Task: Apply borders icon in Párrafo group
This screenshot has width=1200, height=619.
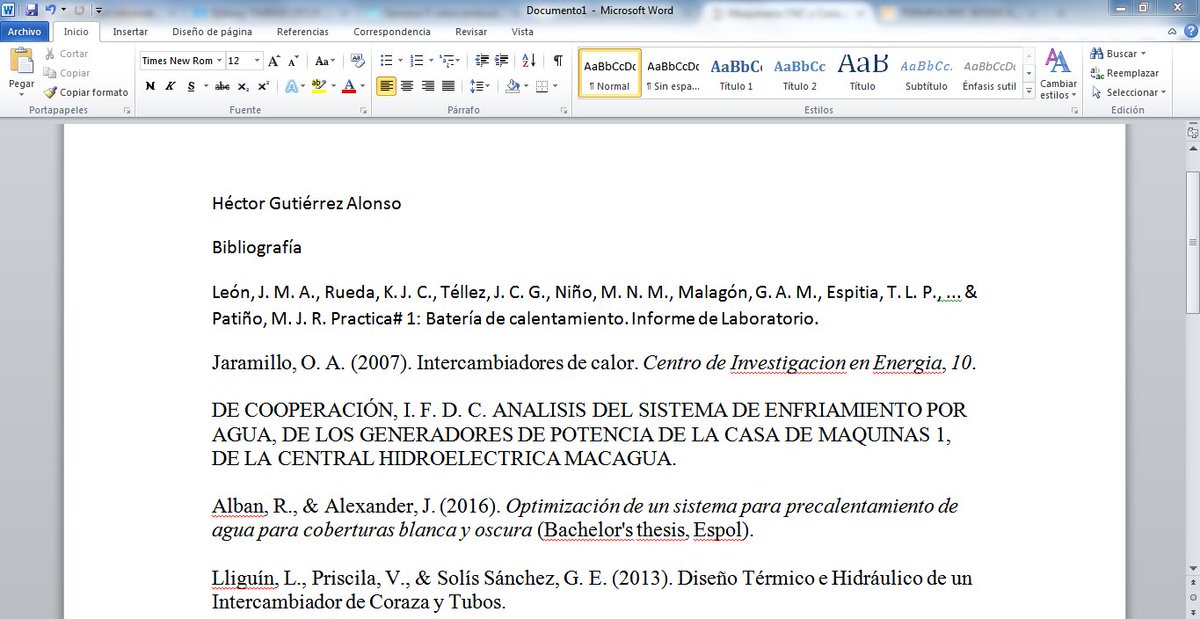Action: coord(541,86)
